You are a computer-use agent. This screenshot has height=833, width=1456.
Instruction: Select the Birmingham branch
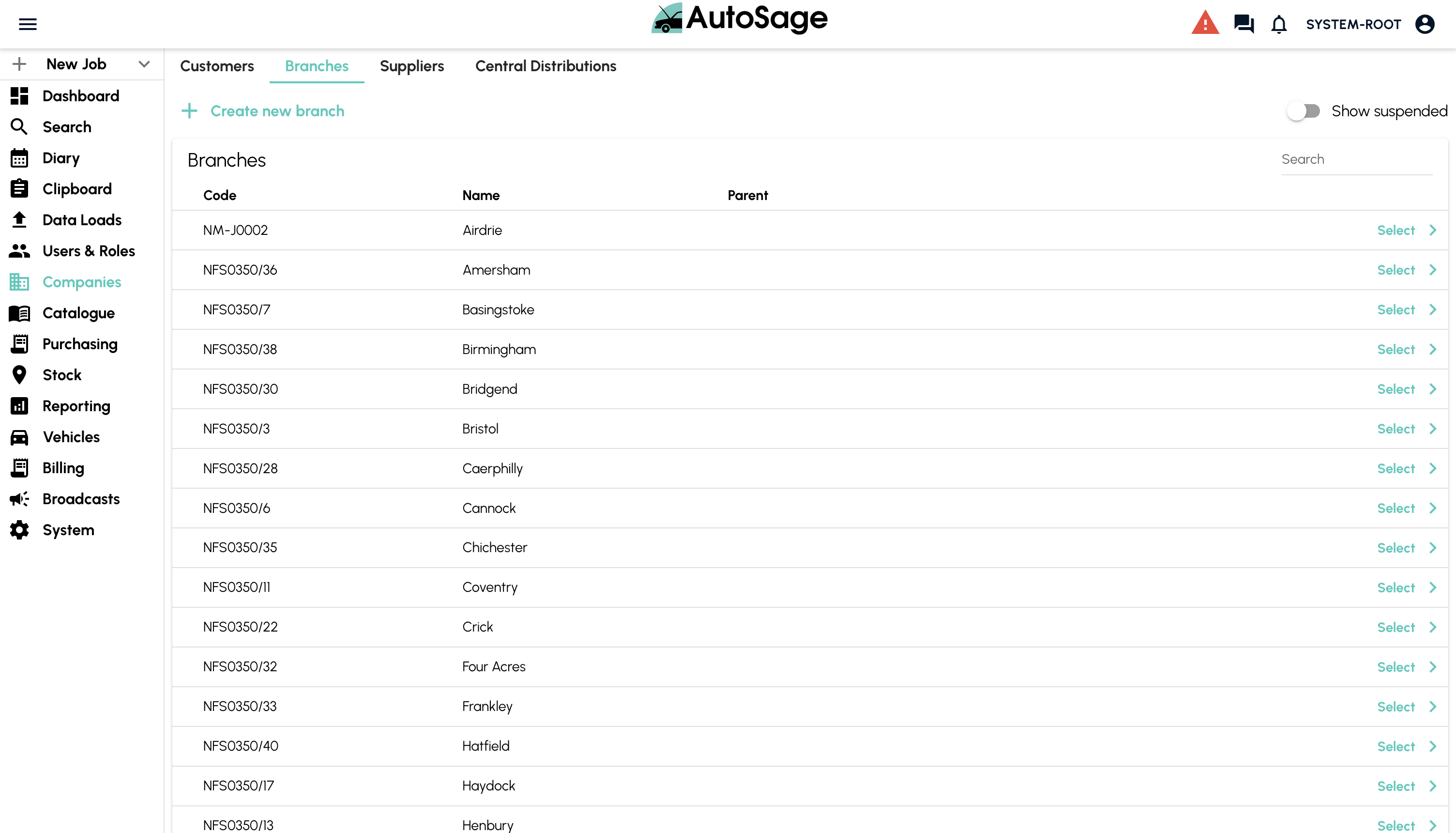click(x=1395, y=350)
